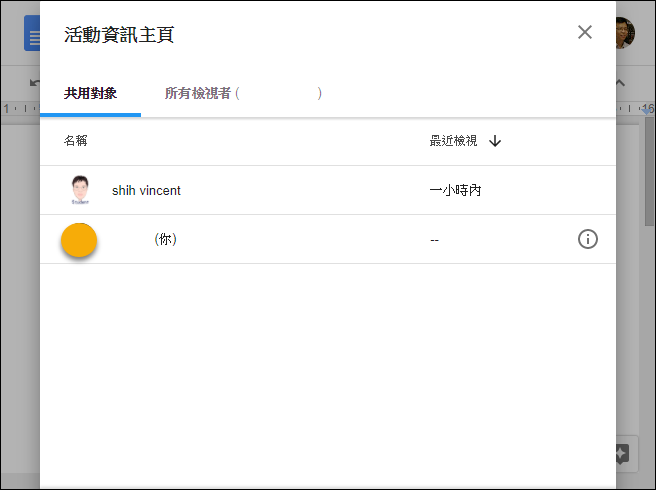Click the Docs vertical scrollbar

pos(649,172)
